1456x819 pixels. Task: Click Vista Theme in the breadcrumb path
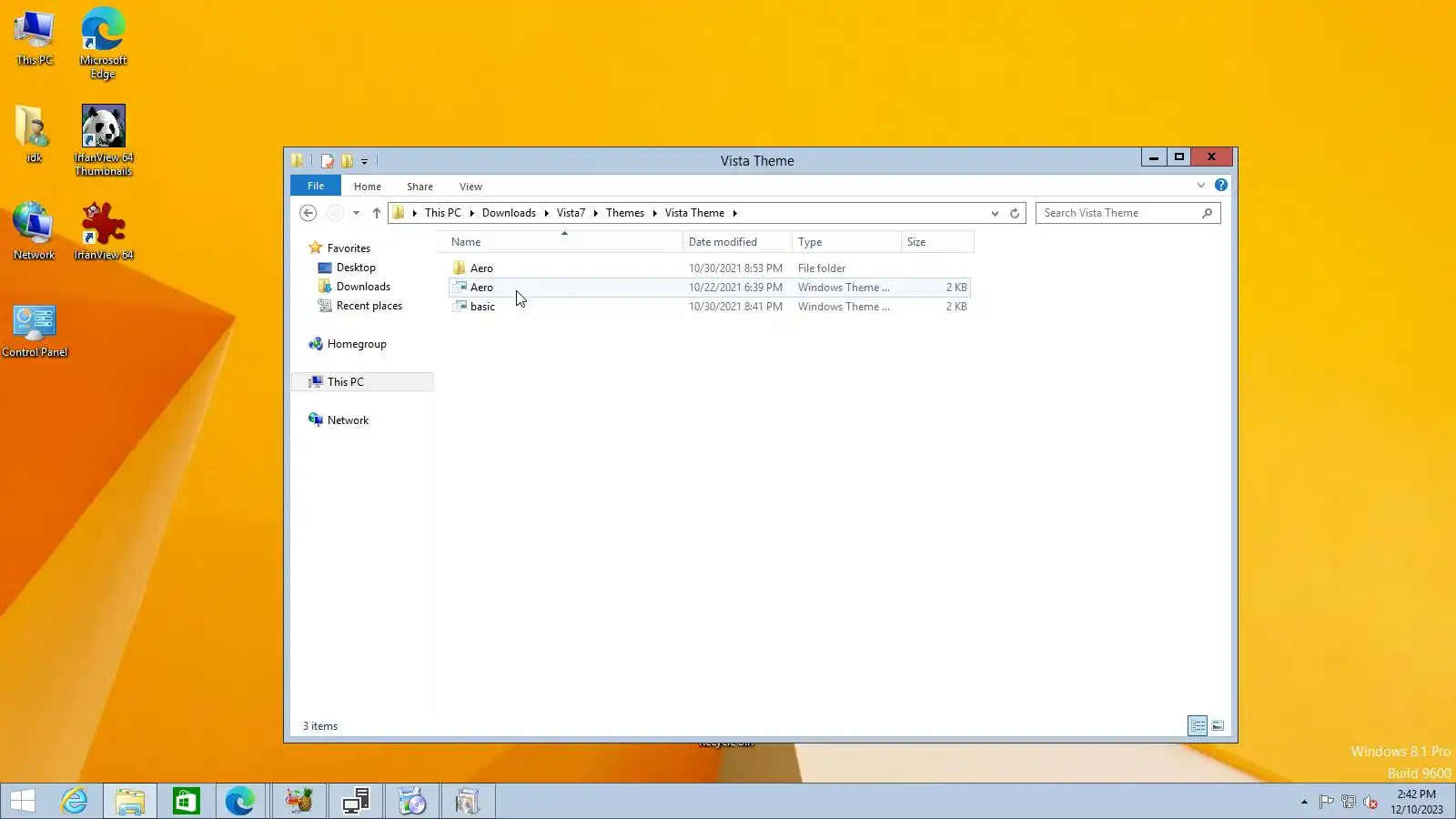[x=694, y=213]
